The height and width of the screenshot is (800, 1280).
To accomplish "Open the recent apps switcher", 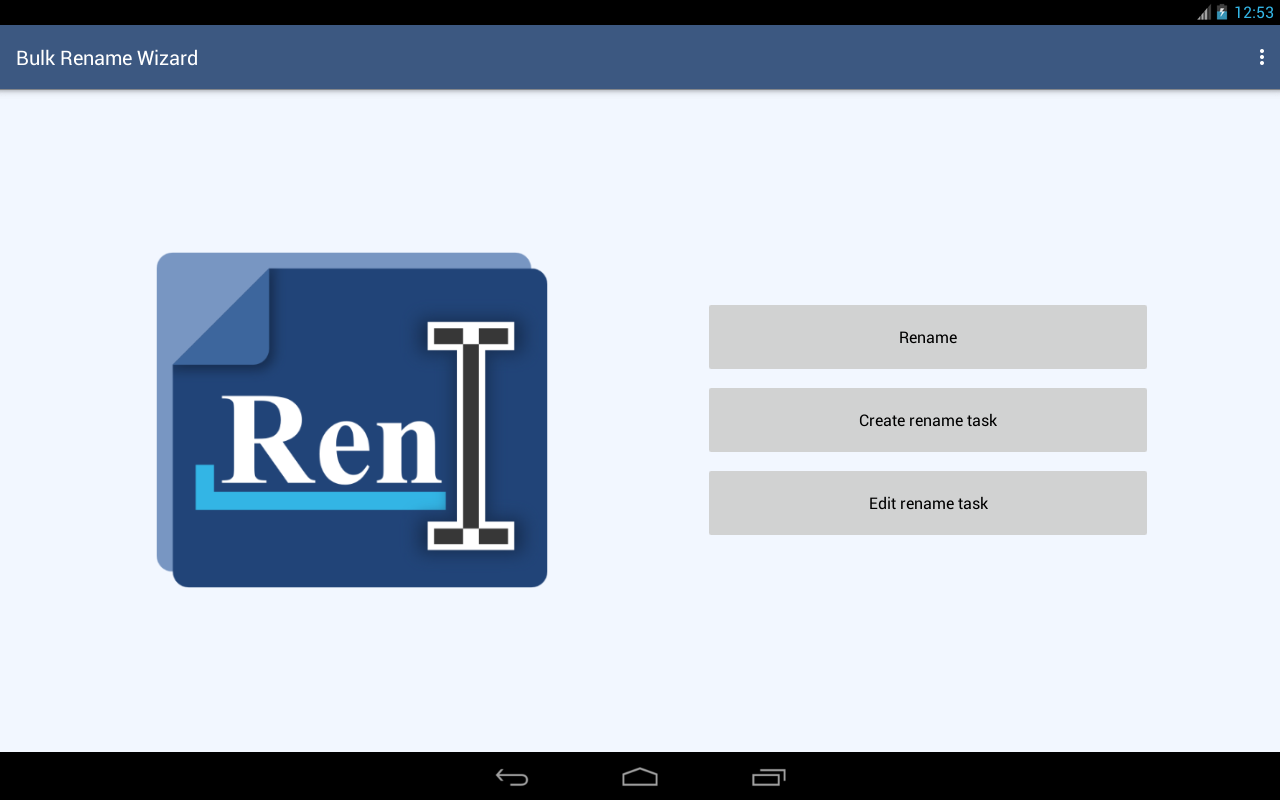I will click(x=768, y=777).
